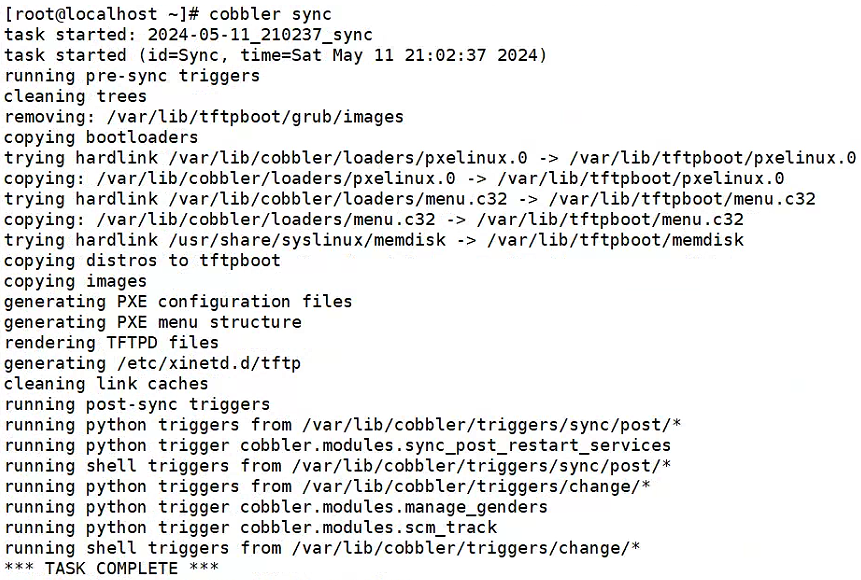Click the 'rendering TFTPD files' line

(111, 343)
